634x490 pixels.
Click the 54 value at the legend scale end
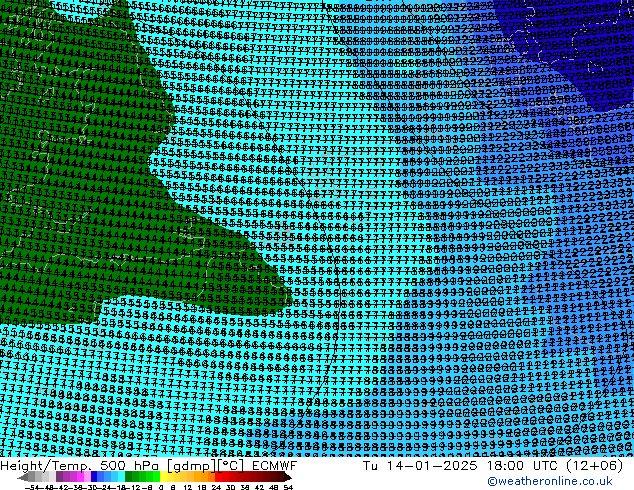288,487
